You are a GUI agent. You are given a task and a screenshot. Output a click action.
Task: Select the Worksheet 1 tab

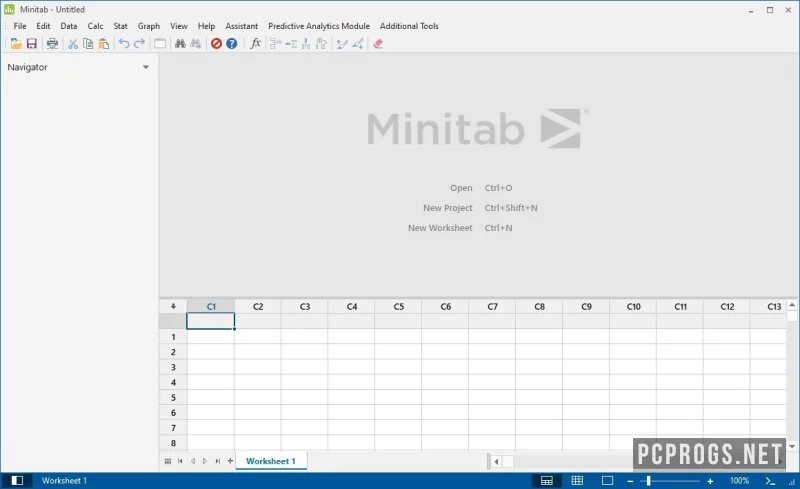pyautogui.click(x=271, y=461)
